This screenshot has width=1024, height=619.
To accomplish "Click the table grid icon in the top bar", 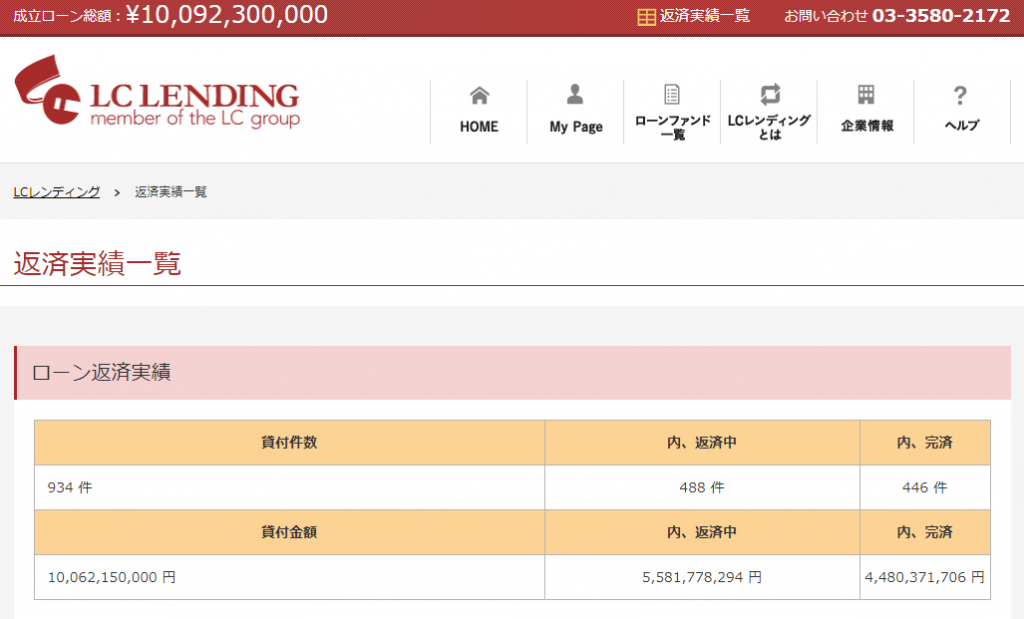I will [x=646, y=17].
